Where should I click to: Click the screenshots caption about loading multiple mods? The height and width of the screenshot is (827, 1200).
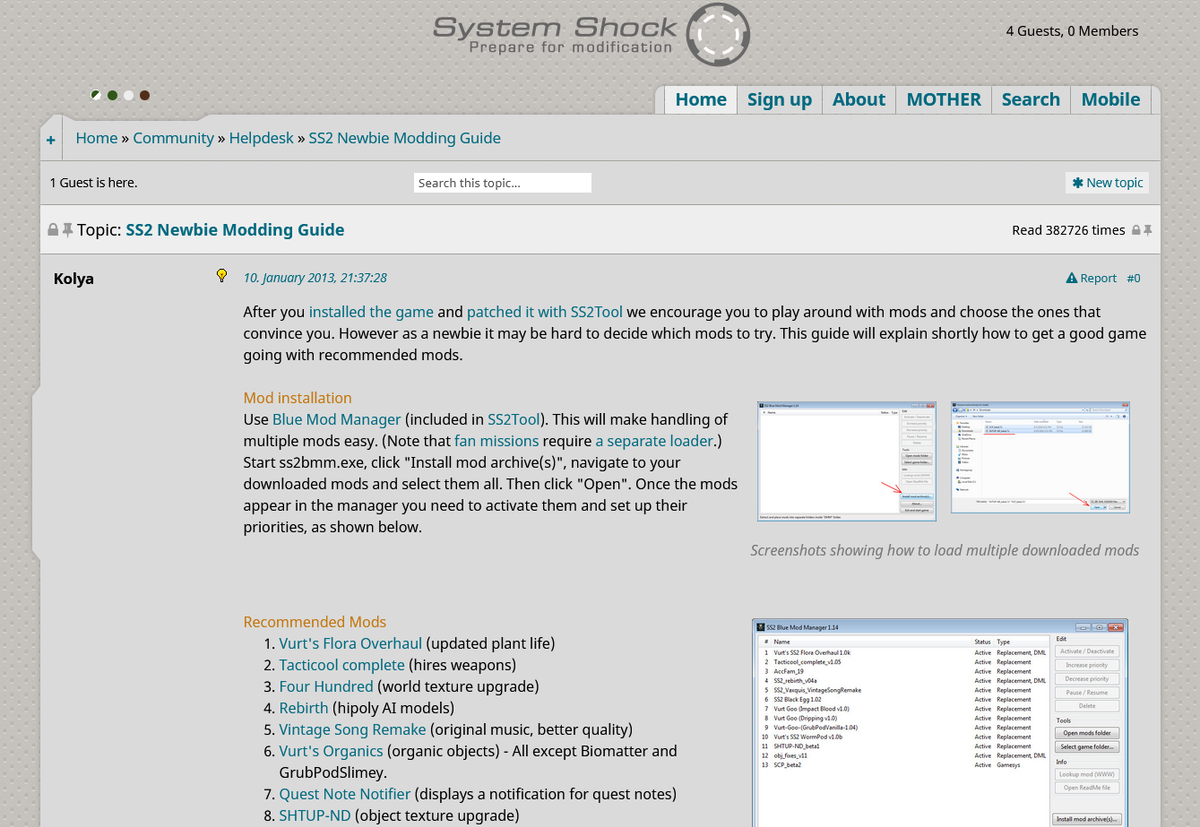tap(945, 550)
